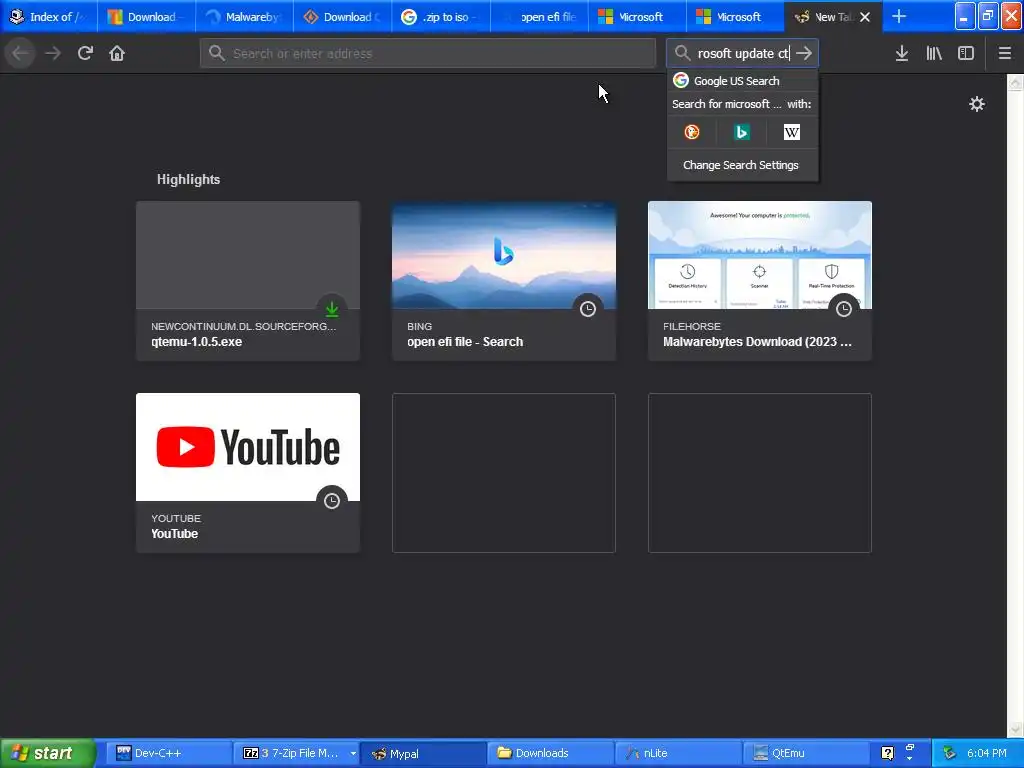Switch to the Index of tab

(x=49, y=16)
